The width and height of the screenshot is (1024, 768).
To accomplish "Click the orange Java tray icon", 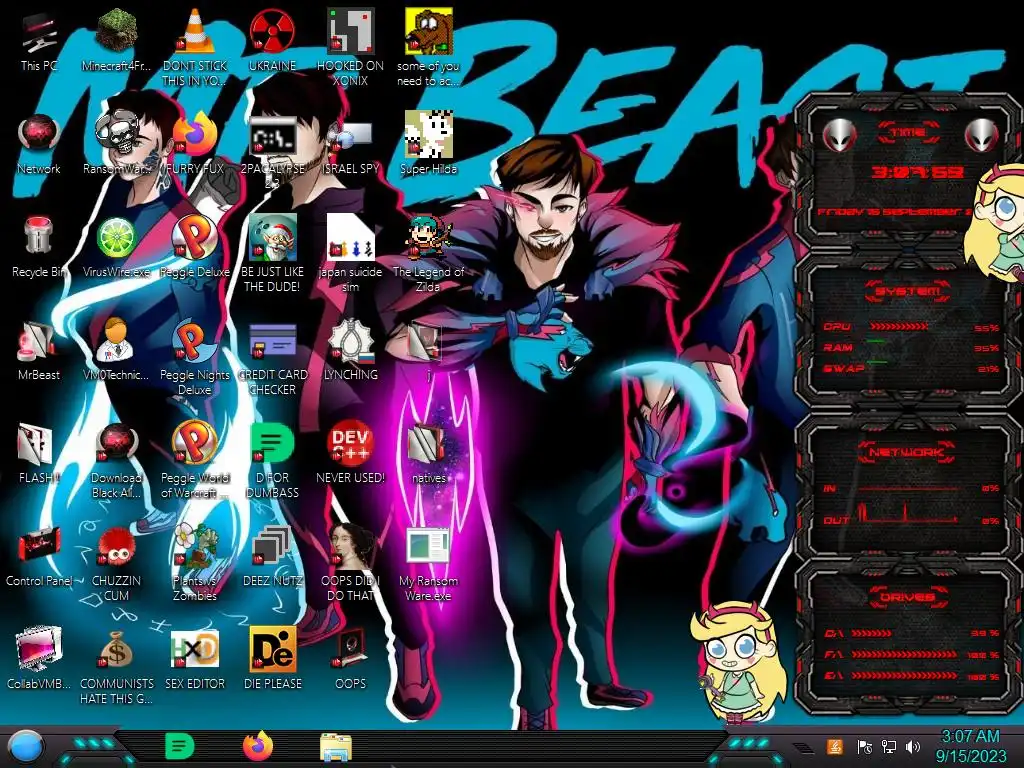I will [835, 747].
